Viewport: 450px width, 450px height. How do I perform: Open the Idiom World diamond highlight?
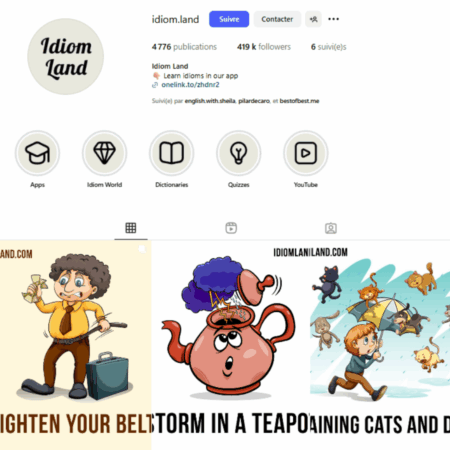coord(105,153)
